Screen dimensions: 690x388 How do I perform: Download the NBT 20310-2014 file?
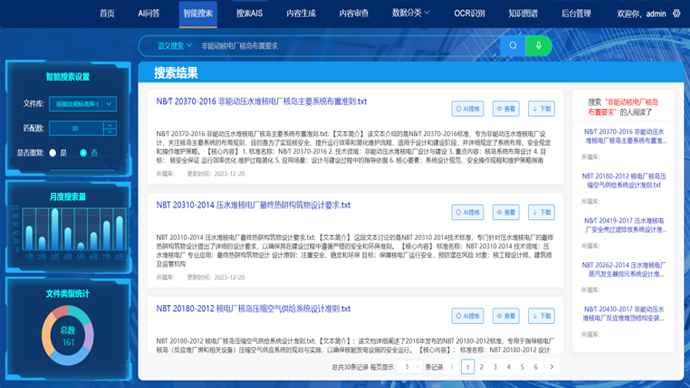[x=541, y=212]
